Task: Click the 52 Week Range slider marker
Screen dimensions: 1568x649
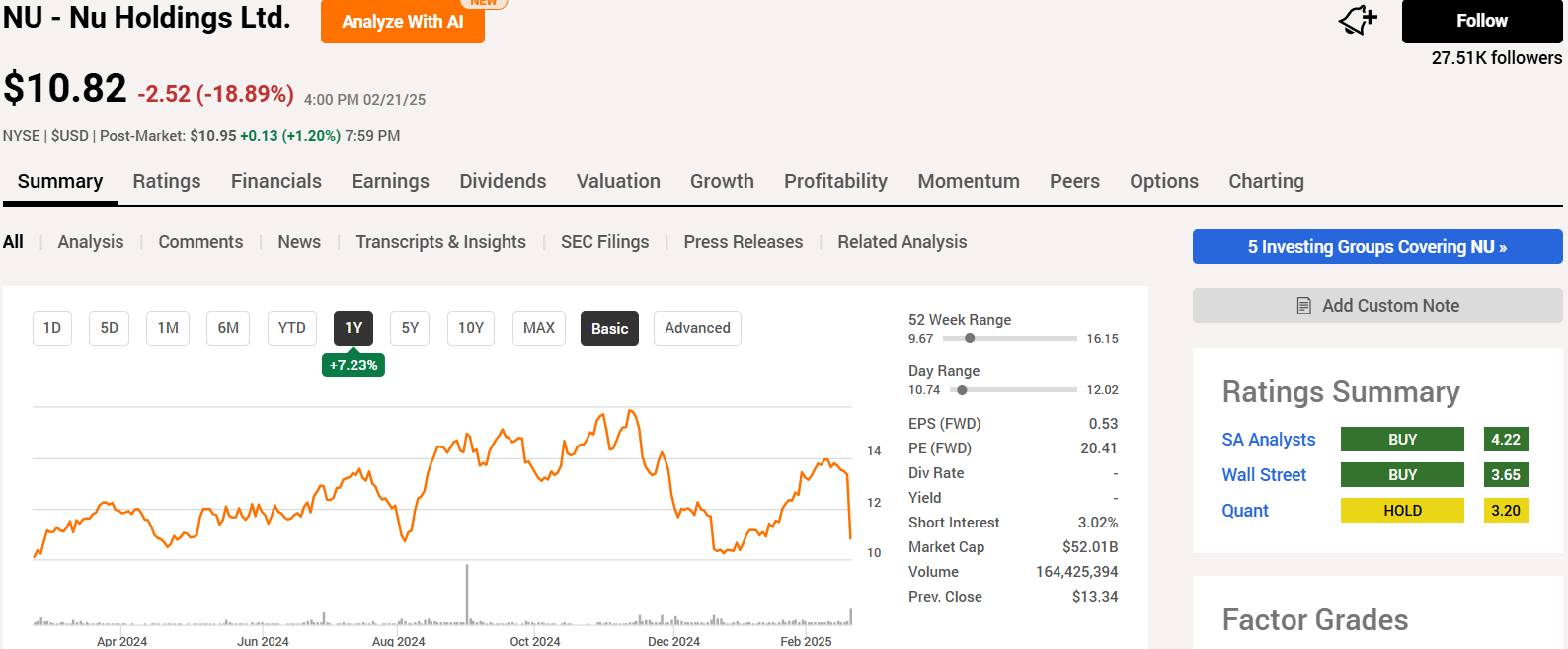Action: [x=970, y=338]
